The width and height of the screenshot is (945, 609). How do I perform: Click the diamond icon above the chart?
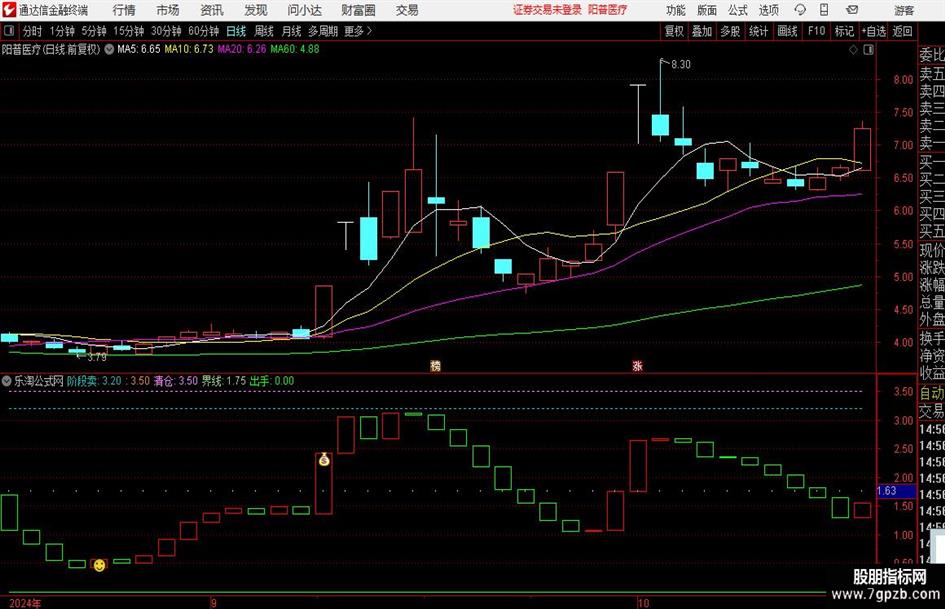click(853, 50)
